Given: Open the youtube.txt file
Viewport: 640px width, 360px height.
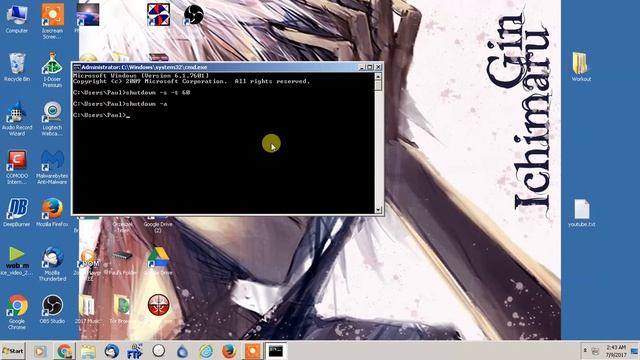Looking at the screenshot, I should click(x=581, y=213).
